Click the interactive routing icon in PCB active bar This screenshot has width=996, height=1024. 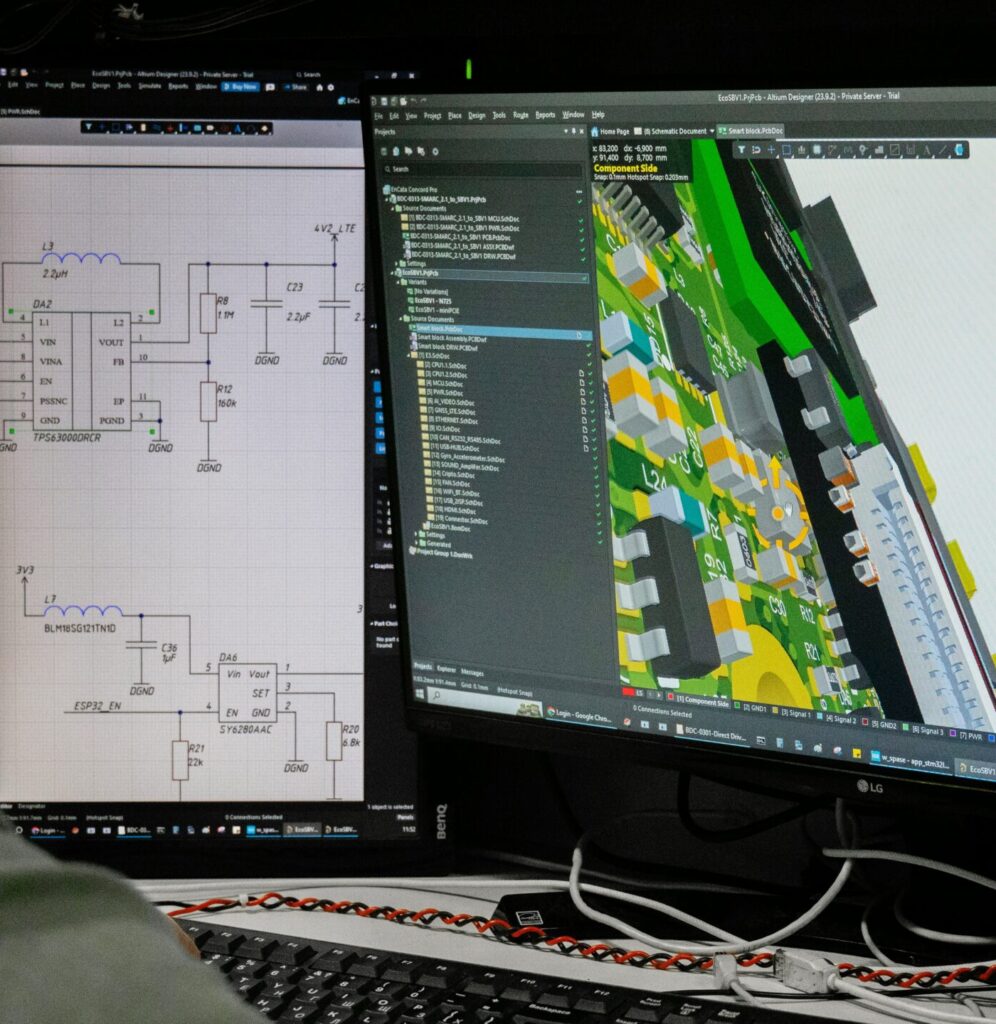[833, 150]
